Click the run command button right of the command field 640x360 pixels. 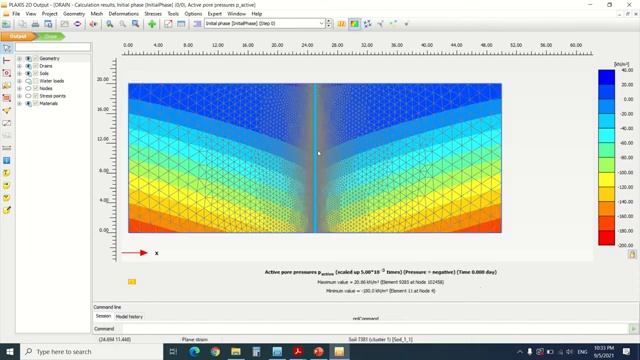633,329
